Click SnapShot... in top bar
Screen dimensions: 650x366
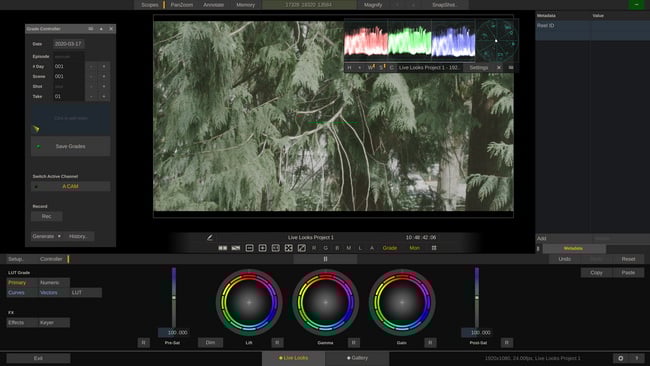(x=445, y=5)
